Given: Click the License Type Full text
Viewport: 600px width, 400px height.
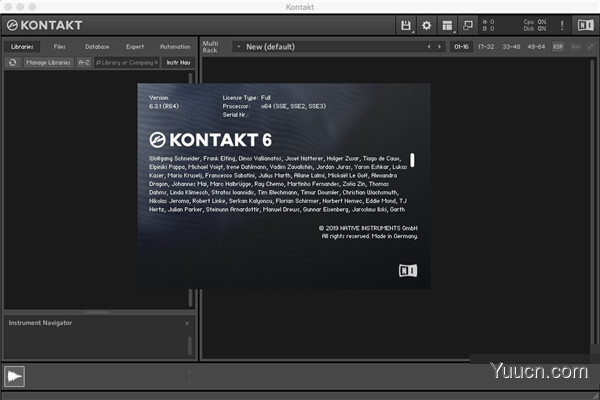Looking at the screenshot, I should [246, 98].
